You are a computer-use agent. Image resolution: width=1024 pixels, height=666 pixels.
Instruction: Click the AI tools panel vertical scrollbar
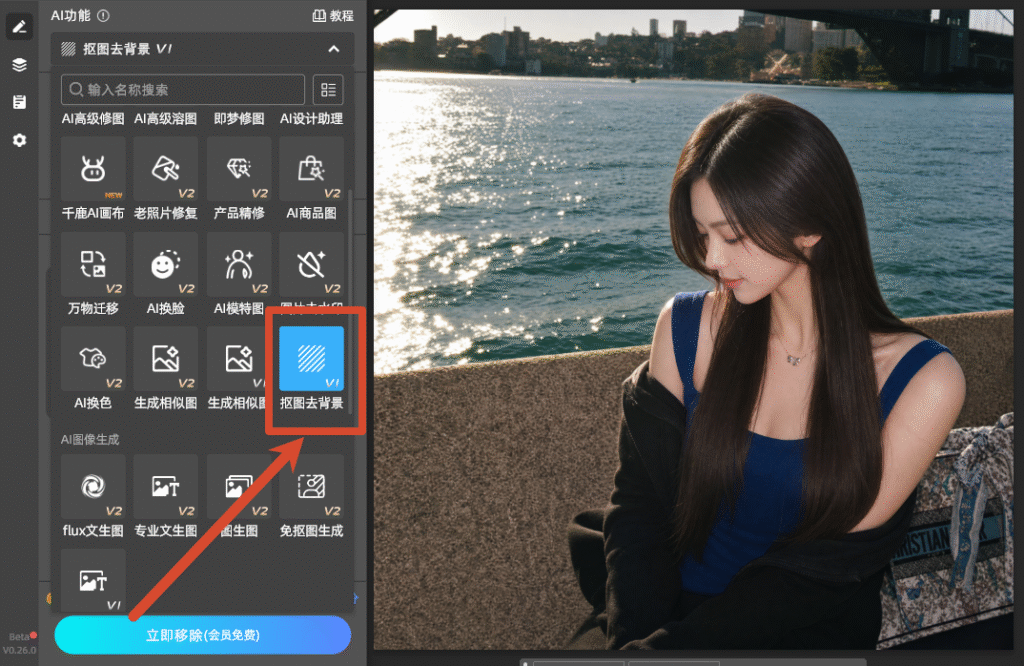tap(351, 302)
